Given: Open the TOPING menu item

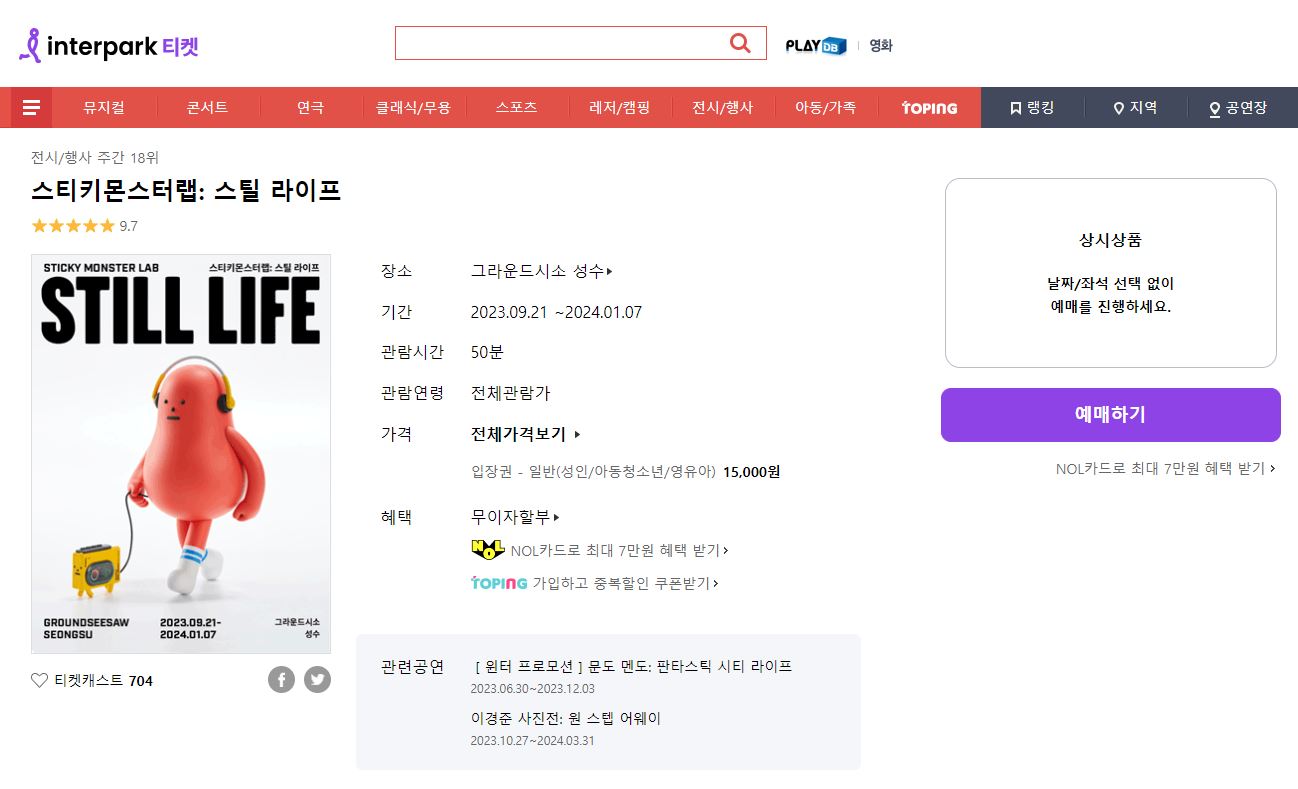Looking at the screenshot, I should click(x=929, y=108).
